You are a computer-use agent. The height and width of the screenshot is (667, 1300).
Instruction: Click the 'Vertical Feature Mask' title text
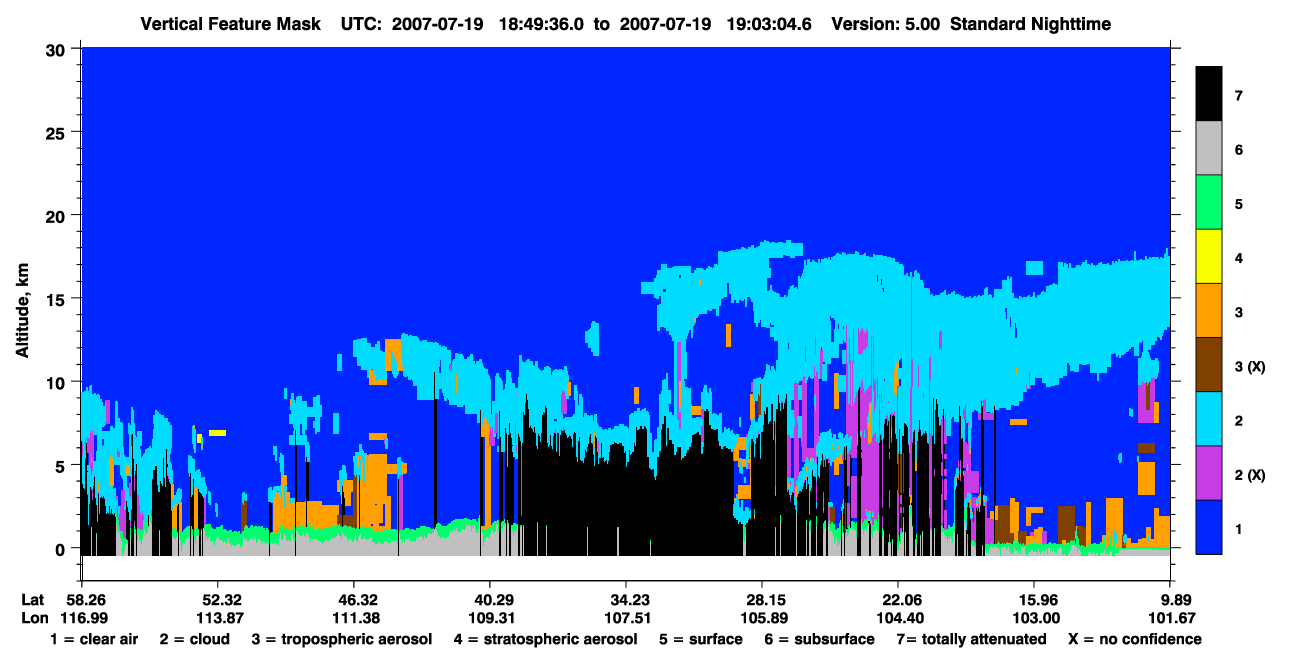tap(231, 23)
